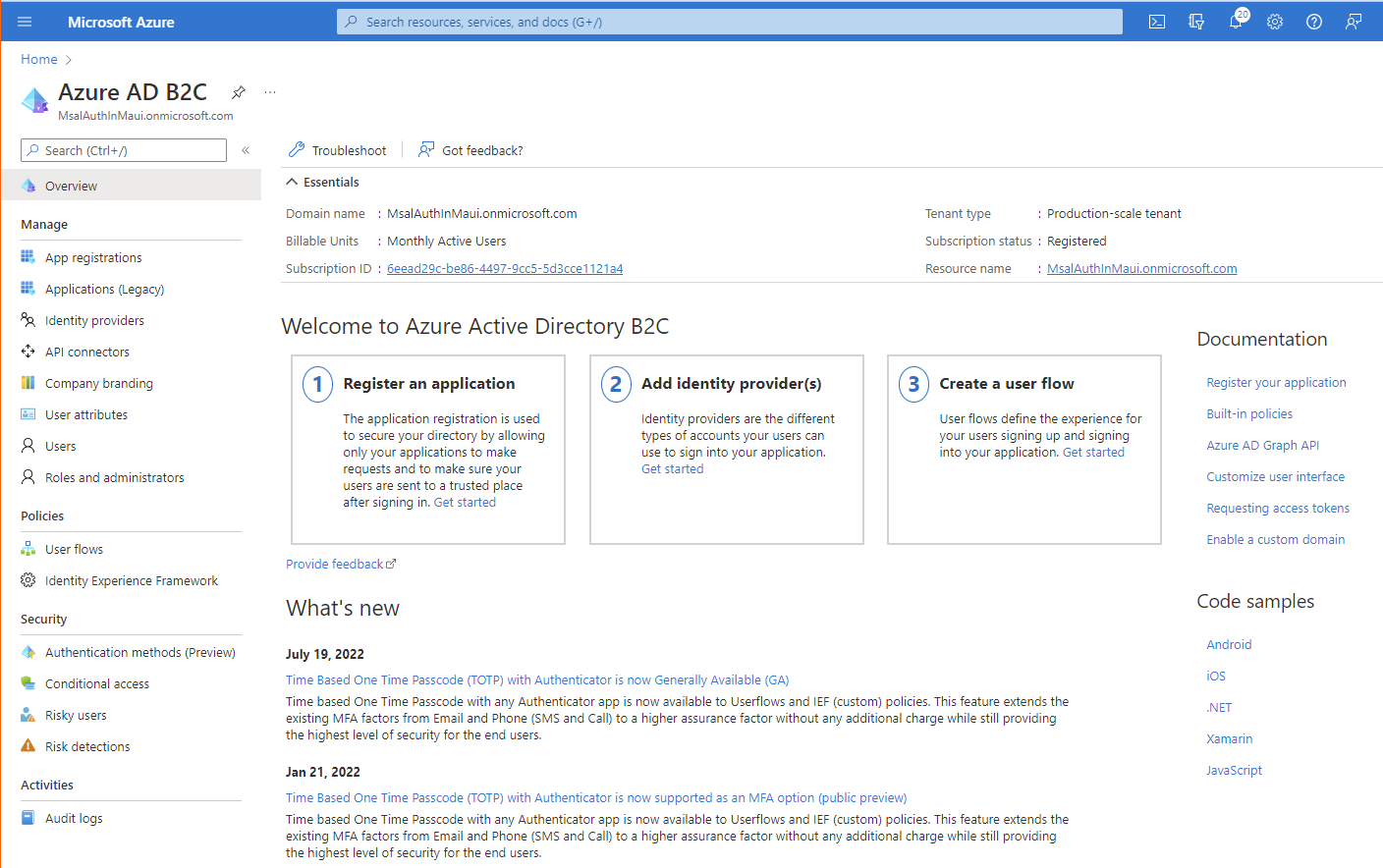The width and height of the screenshot is (1383, 868).
Task: Click the header feedback person icon
Action: click(x=1354, y=22)
